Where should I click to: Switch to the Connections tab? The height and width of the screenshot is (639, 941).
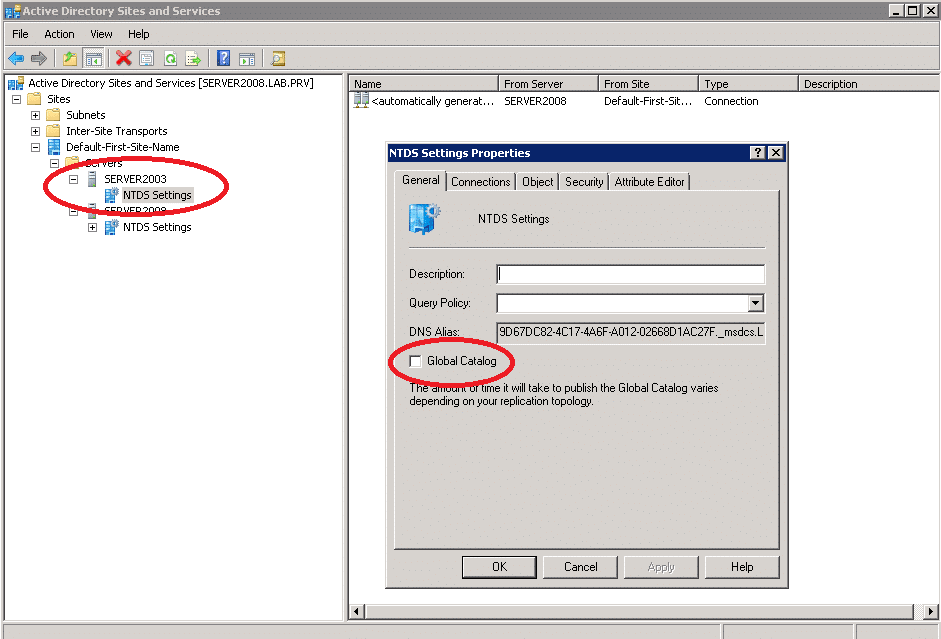pos(481,182)
